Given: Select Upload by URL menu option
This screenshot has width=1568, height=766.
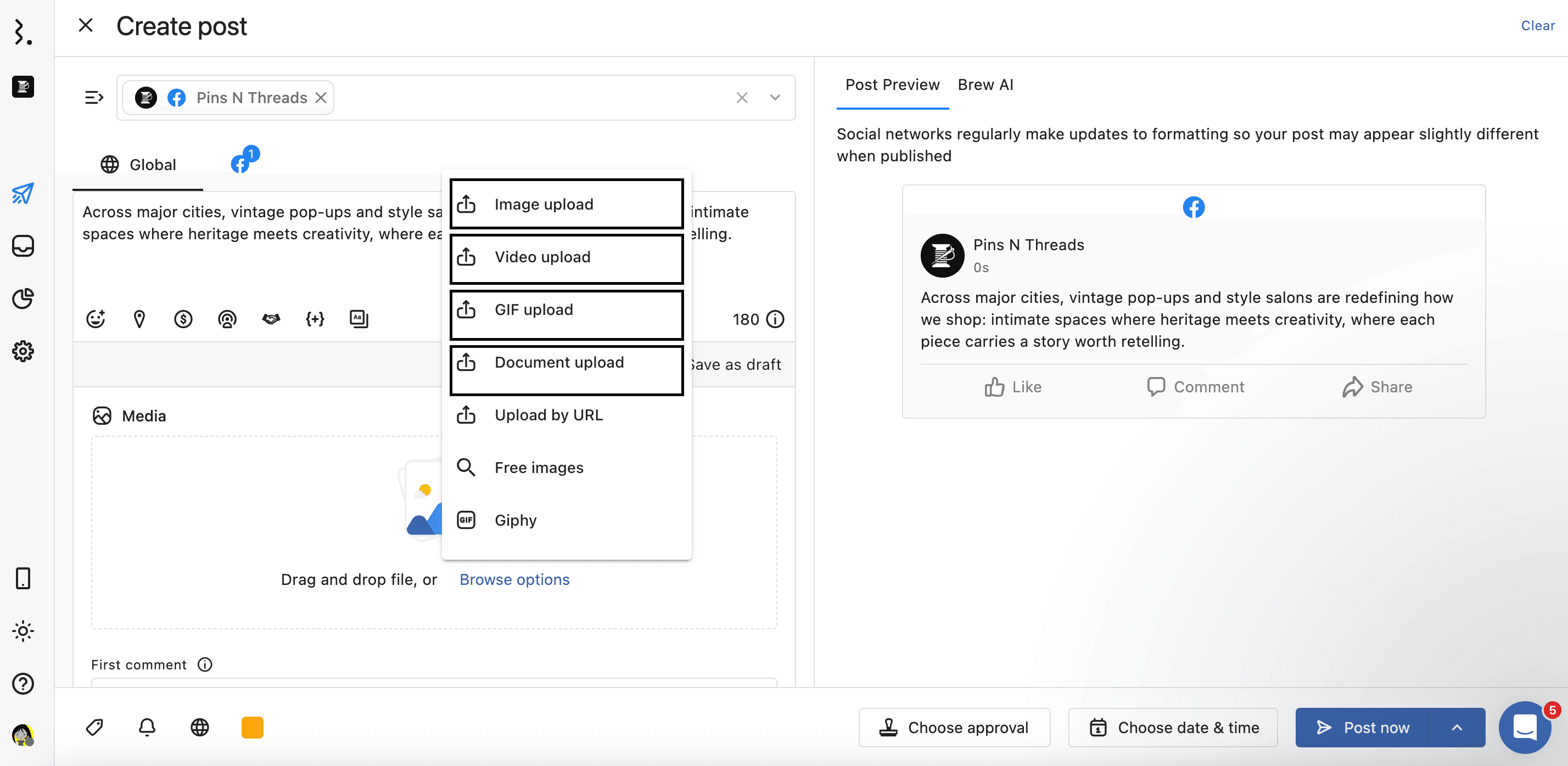Looking at the screenshot, I should click(548, 415).
